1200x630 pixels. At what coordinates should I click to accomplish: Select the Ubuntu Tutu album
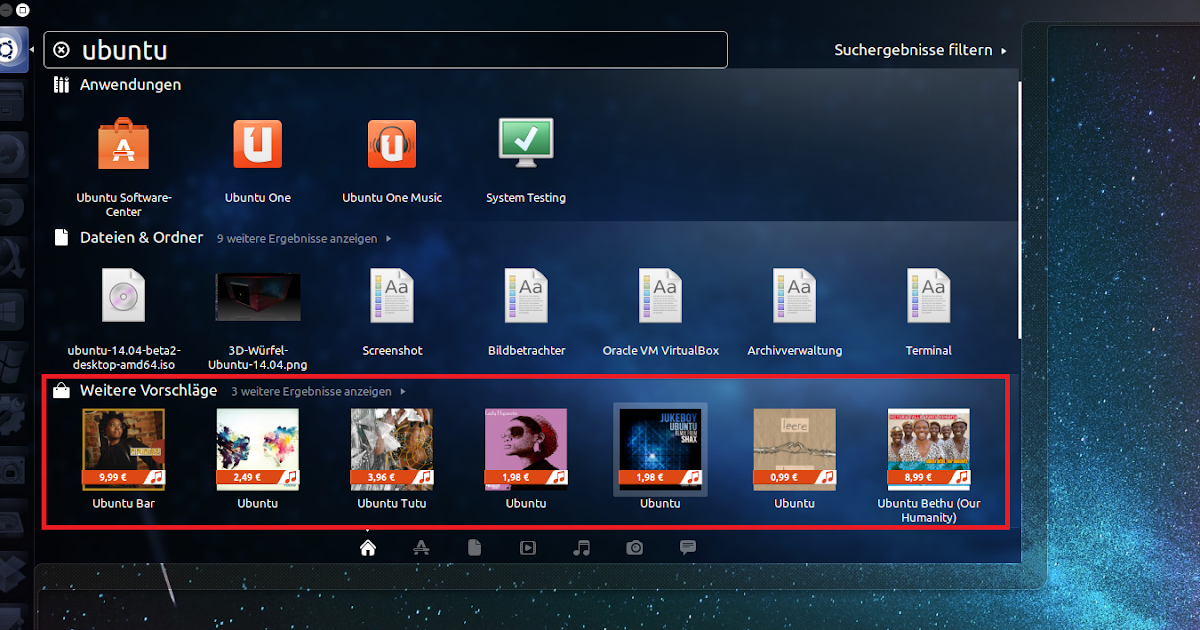(x=392, y=458)
